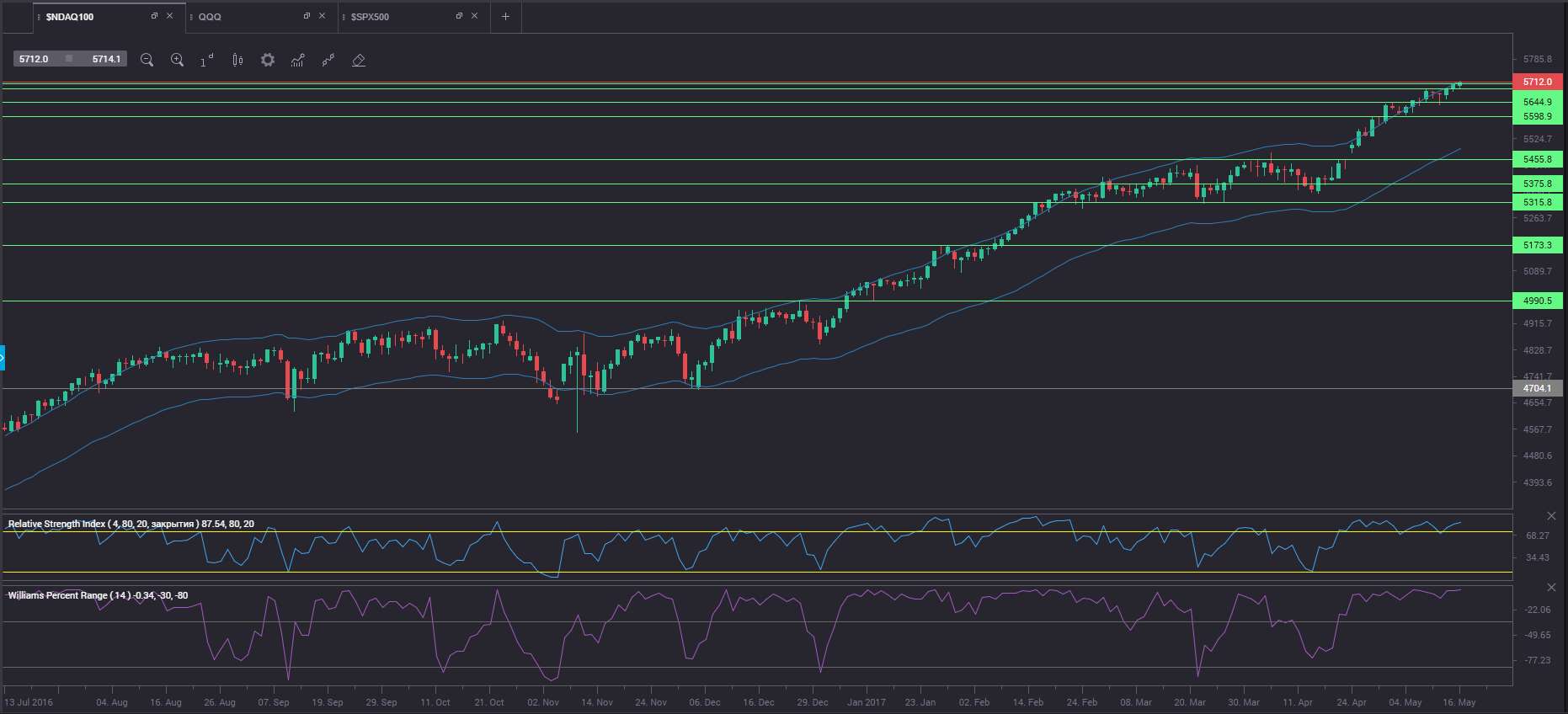Viewport: 1568px width, 714px height.
Task: Select the 5598.9 price level label
Action: [x=1538, y=116]
